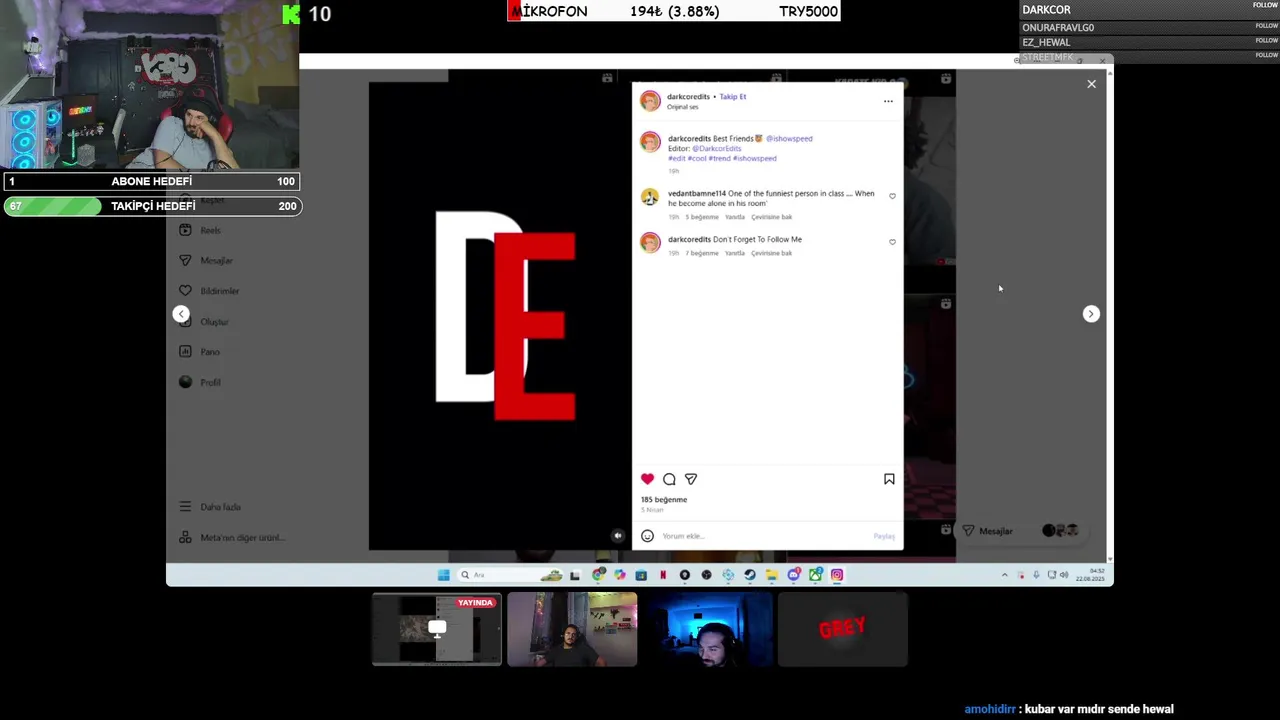Open Profil in Instagram sidebar
Image resolution: width=1280 pixels, height=720 pixels.
(199, 382)
